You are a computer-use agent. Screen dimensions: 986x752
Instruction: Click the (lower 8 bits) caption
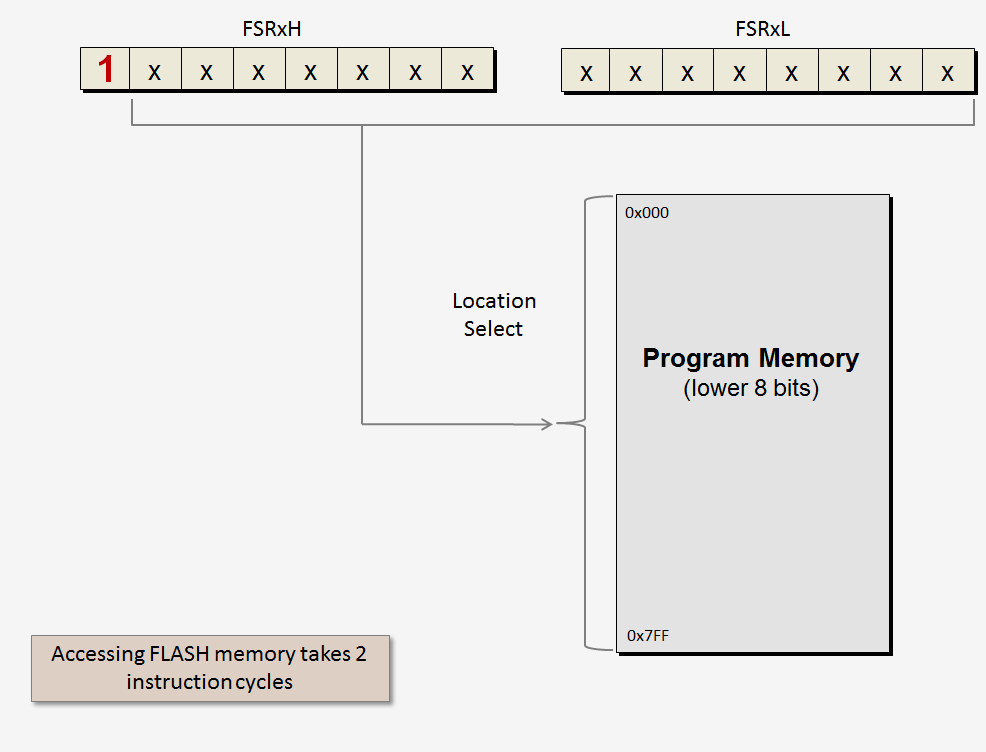pos(751,389)
